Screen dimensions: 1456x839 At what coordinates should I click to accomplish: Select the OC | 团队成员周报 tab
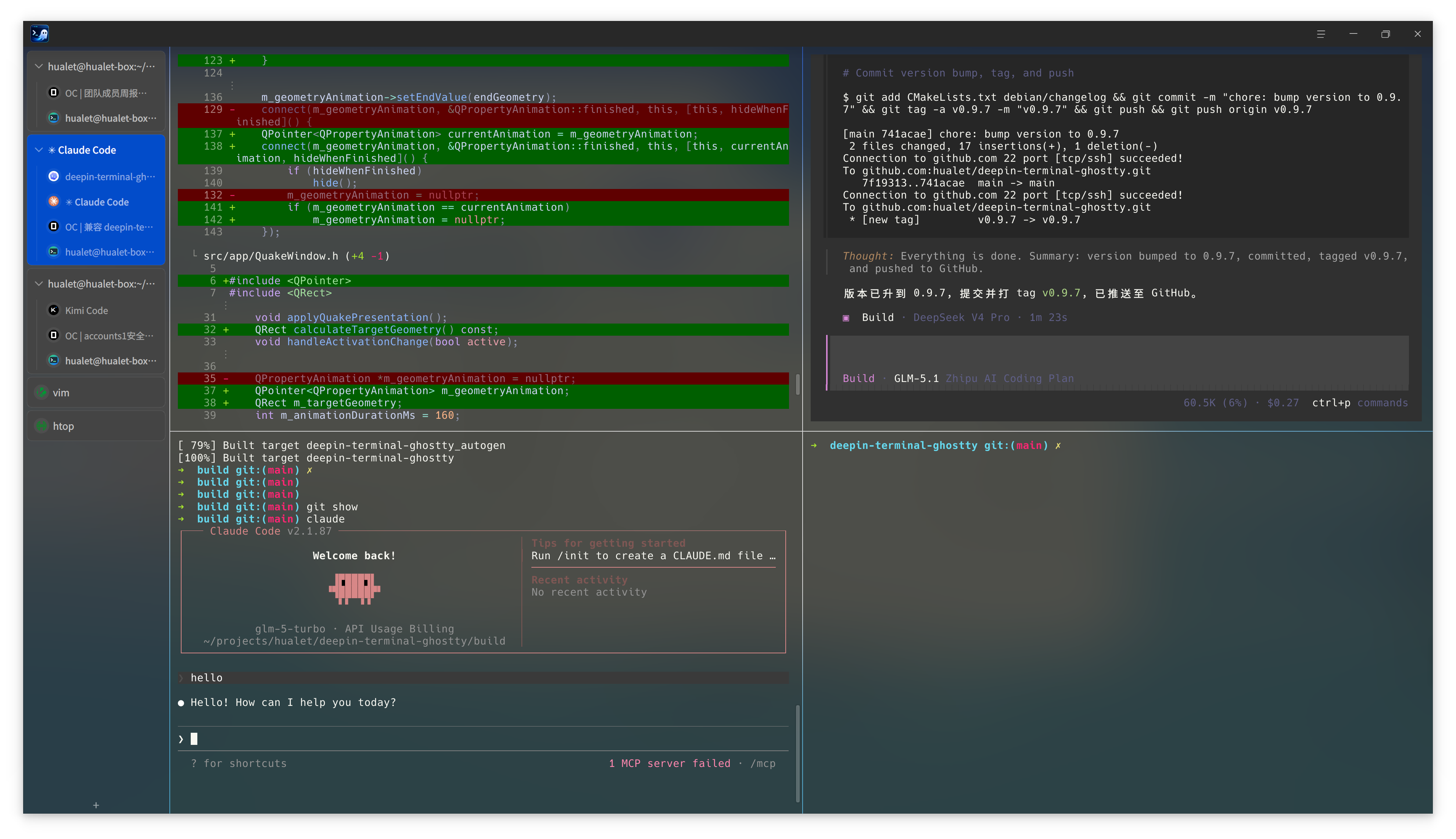click(101, 93)
